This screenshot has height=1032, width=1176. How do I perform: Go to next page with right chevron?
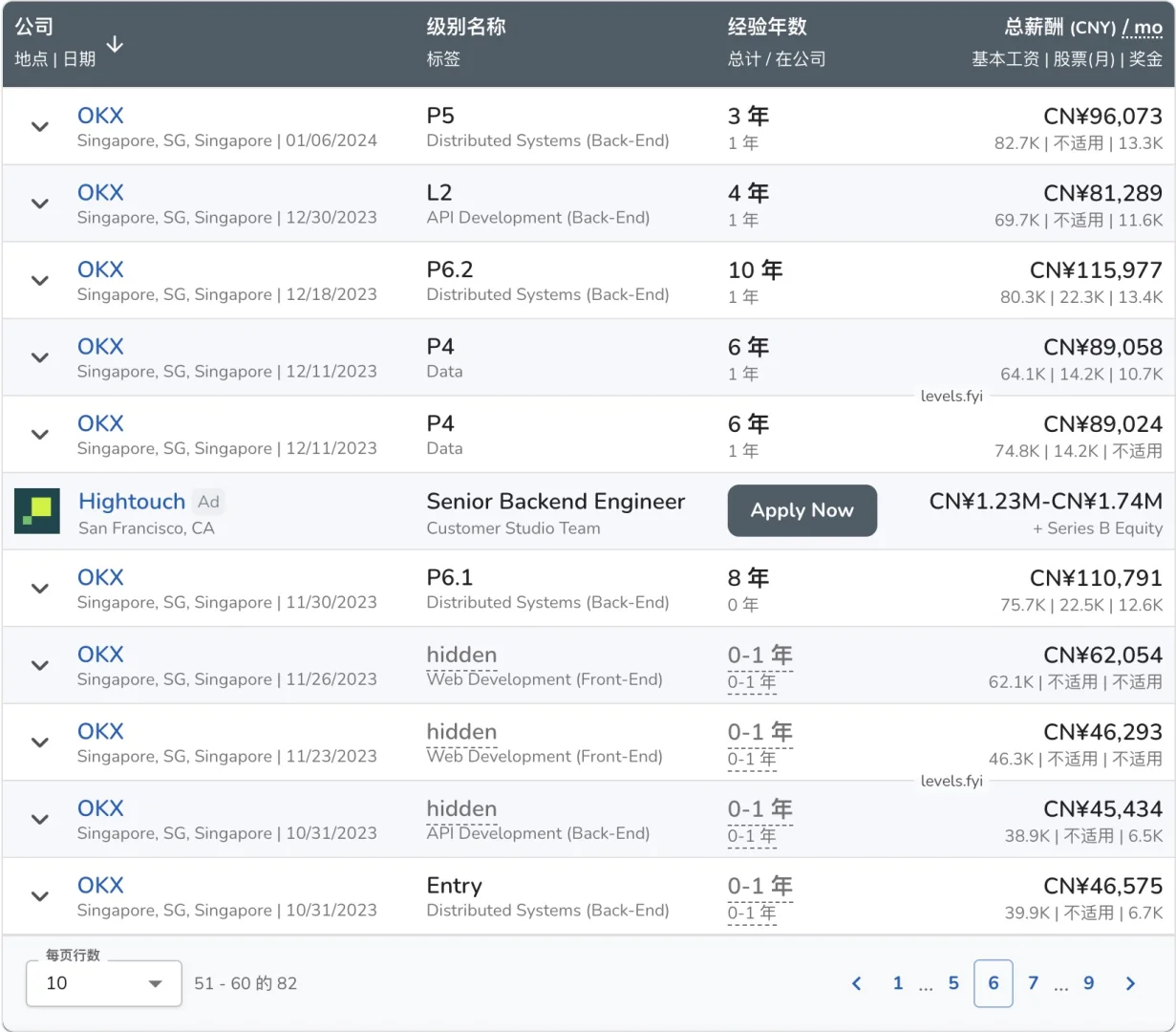click(x=1131, y=983)
